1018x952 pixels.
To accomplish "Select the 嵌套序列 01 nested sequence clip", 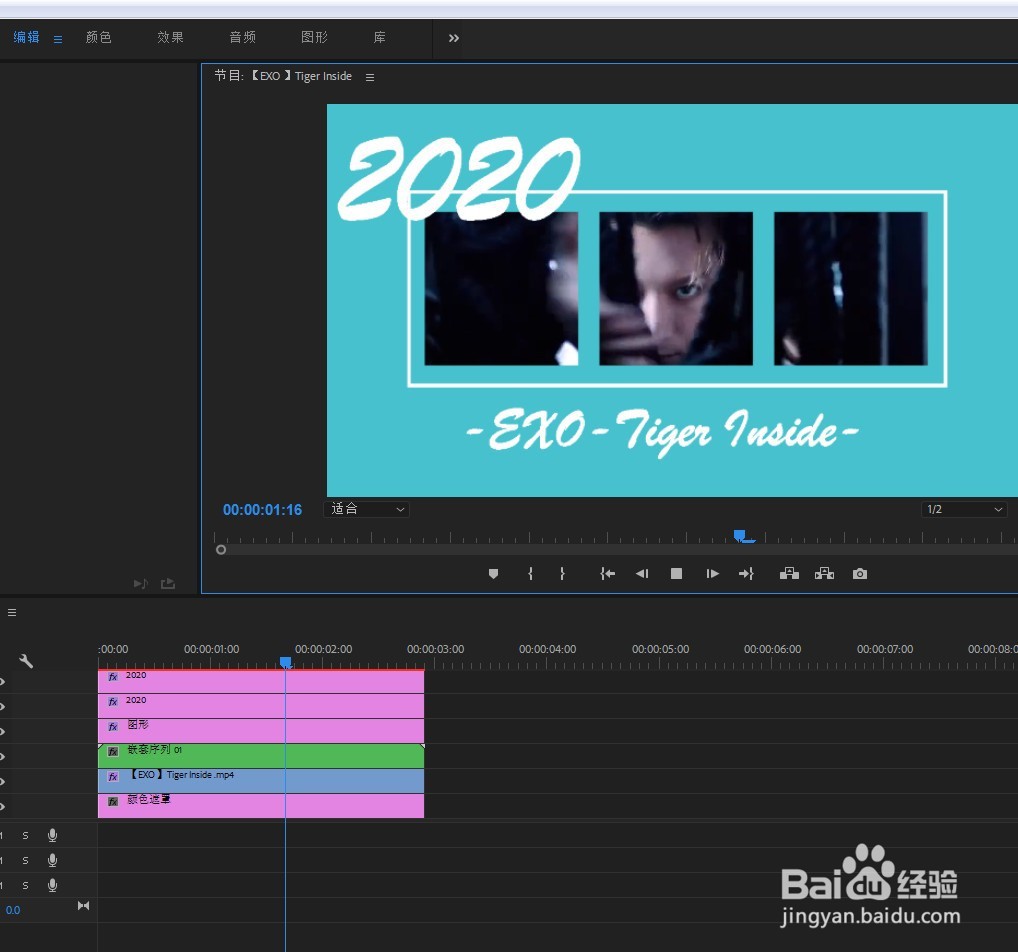I will [x=261, y=756].
